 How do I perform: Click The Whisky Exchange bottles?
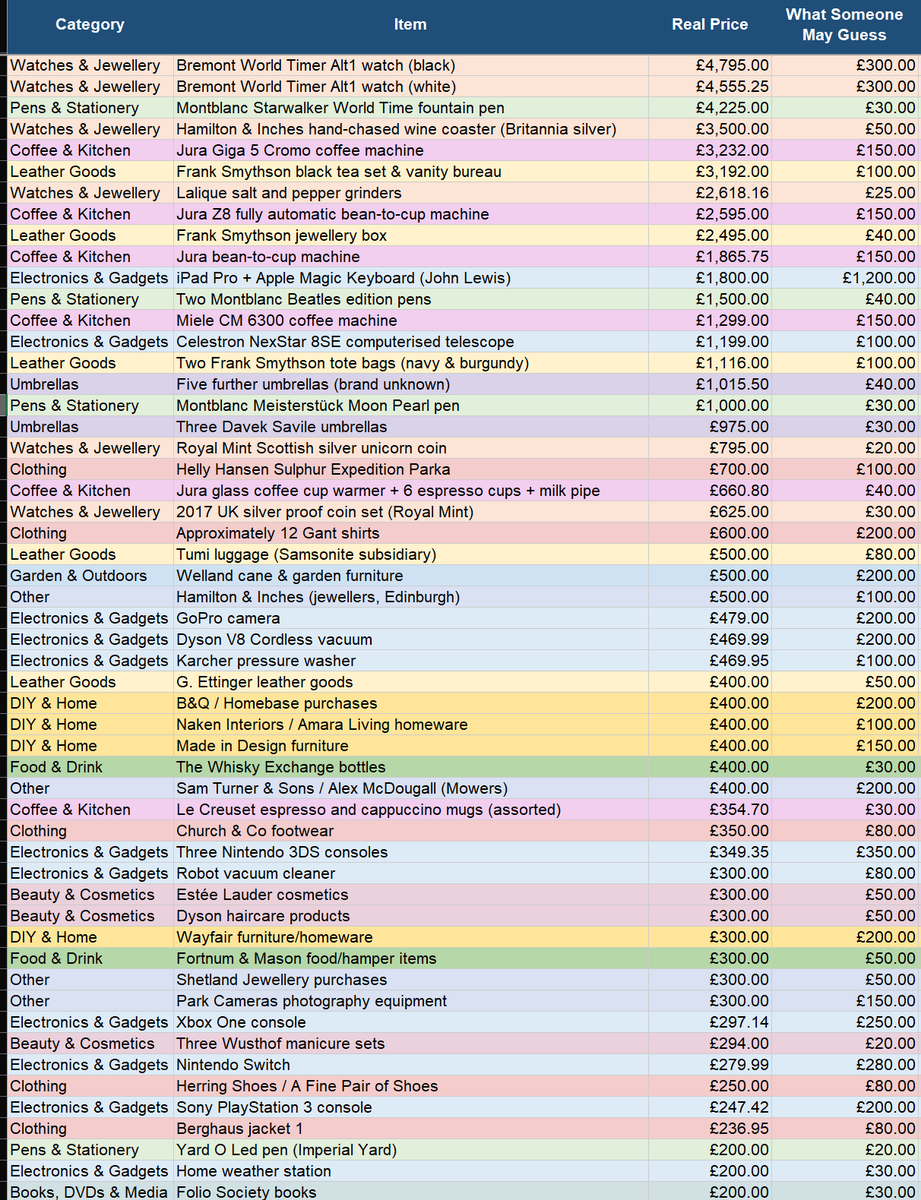click(x=411, y=767)
